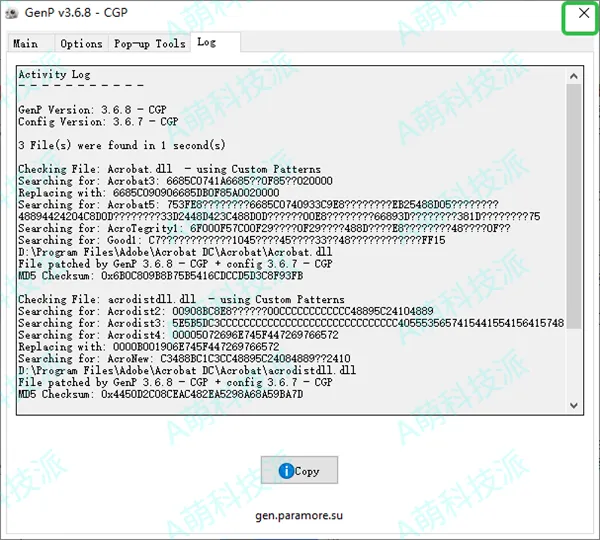Click 'Searching for: AcroNew' line

coord(184,359)
